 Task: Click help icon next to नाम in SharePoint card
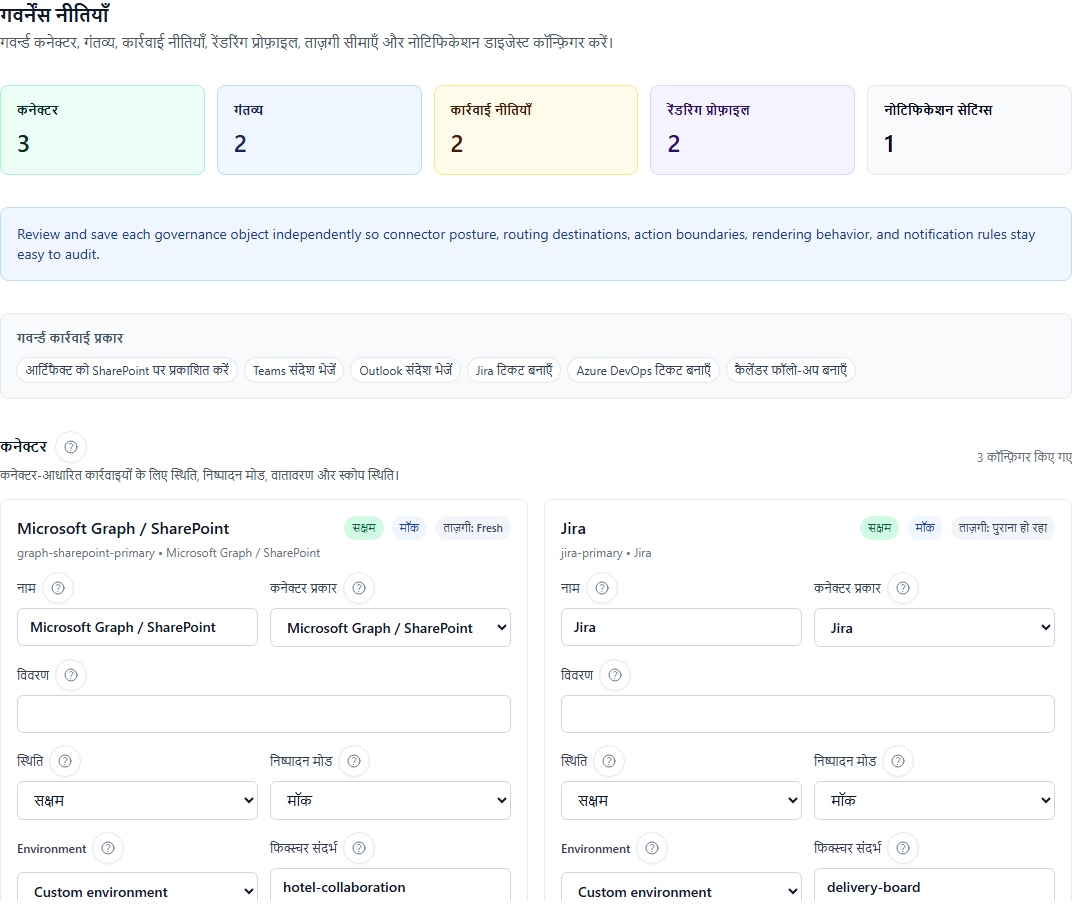click(x=58, y=588)
